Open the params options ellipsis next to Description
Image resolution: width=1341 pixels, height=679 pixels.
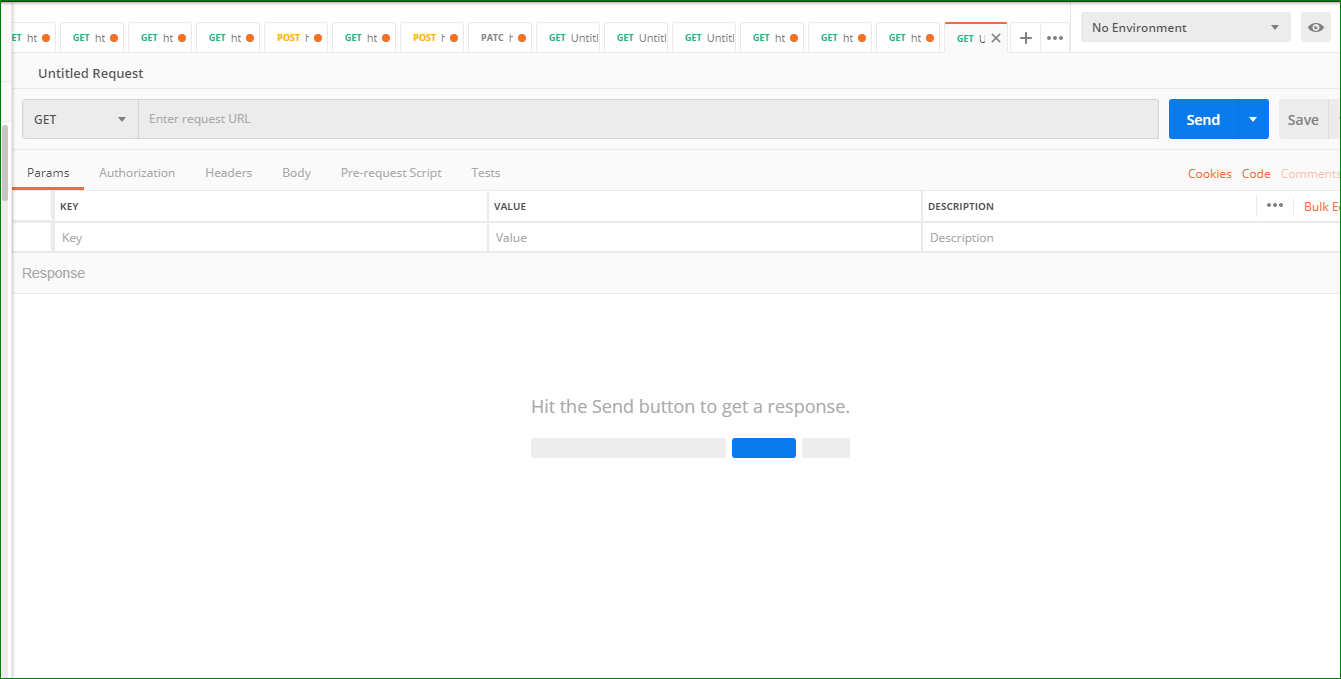tap(1275, 205)
